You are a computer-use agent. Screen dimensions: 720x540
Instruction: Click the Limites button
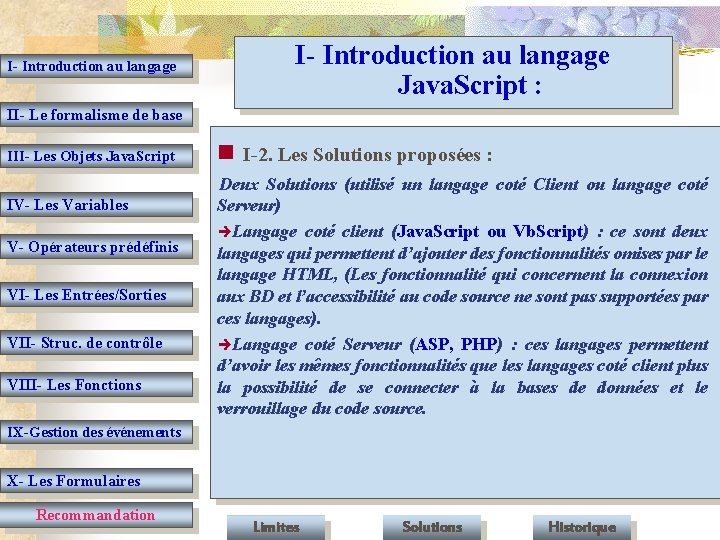(276, 528)
